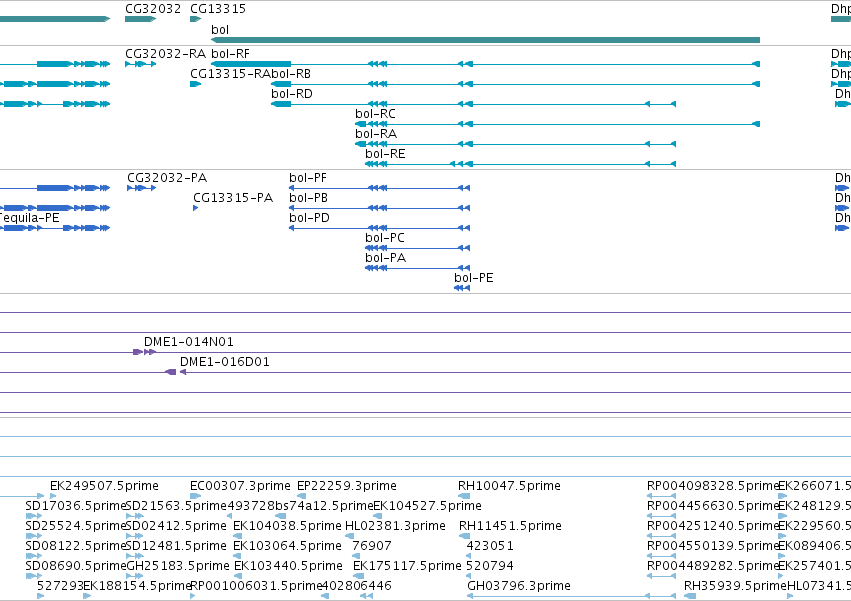The width and height of the screenshot is (851, 601).
Task: Click EST SD25524.5prime label
Action: pyautogui.click(x=76, y=526)
